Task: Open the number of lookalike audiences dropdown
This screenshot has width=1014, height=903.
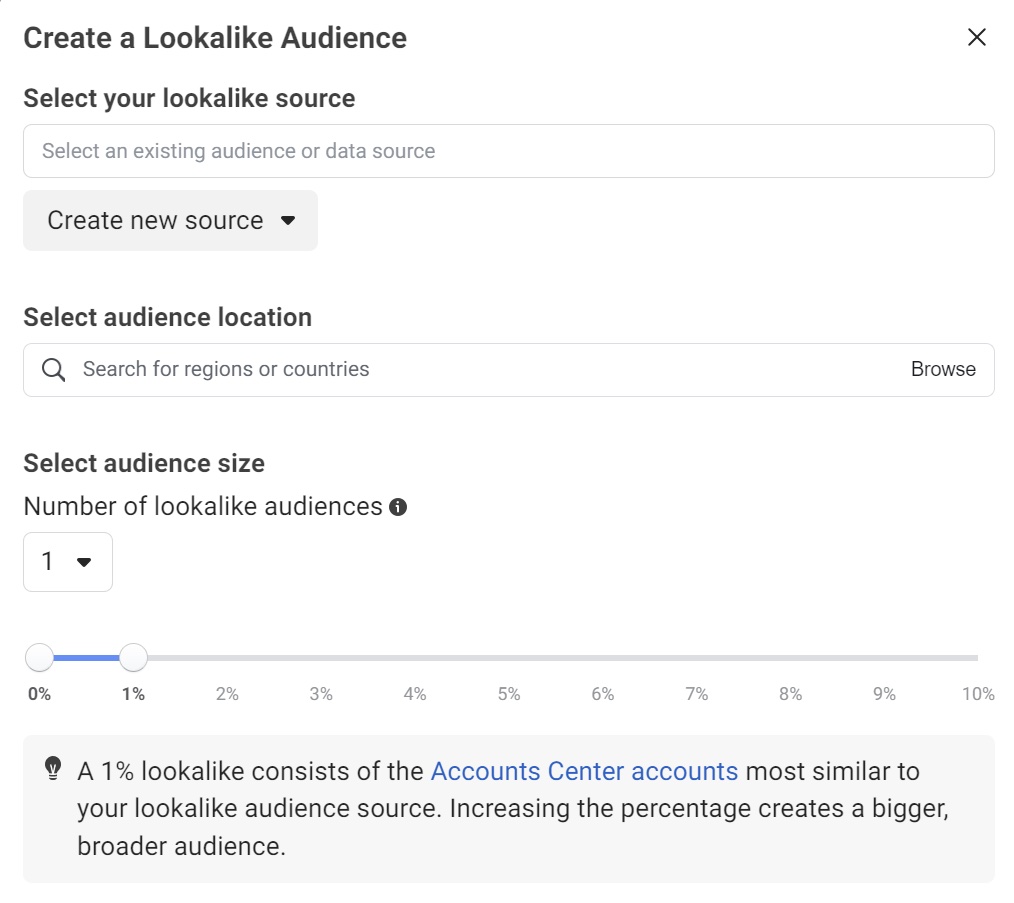Action: pos(68,561)
